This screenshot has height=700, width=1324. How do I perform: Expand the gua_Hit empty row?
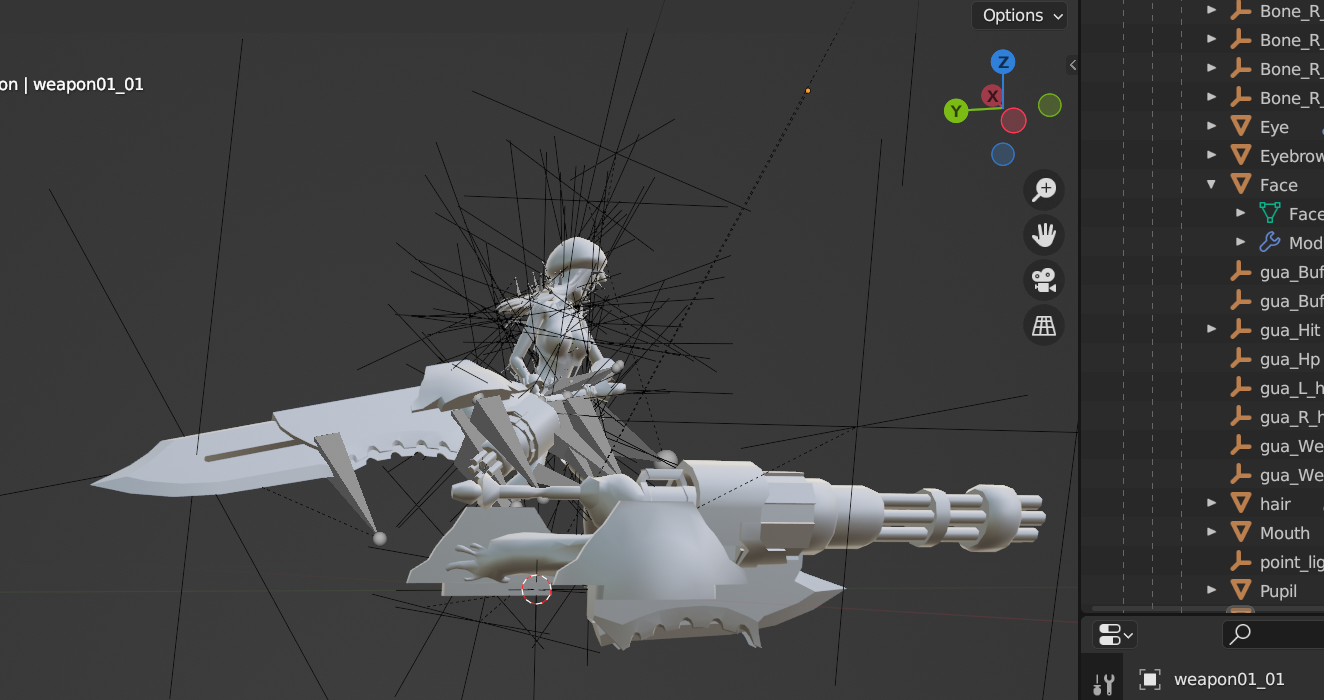1212,330
